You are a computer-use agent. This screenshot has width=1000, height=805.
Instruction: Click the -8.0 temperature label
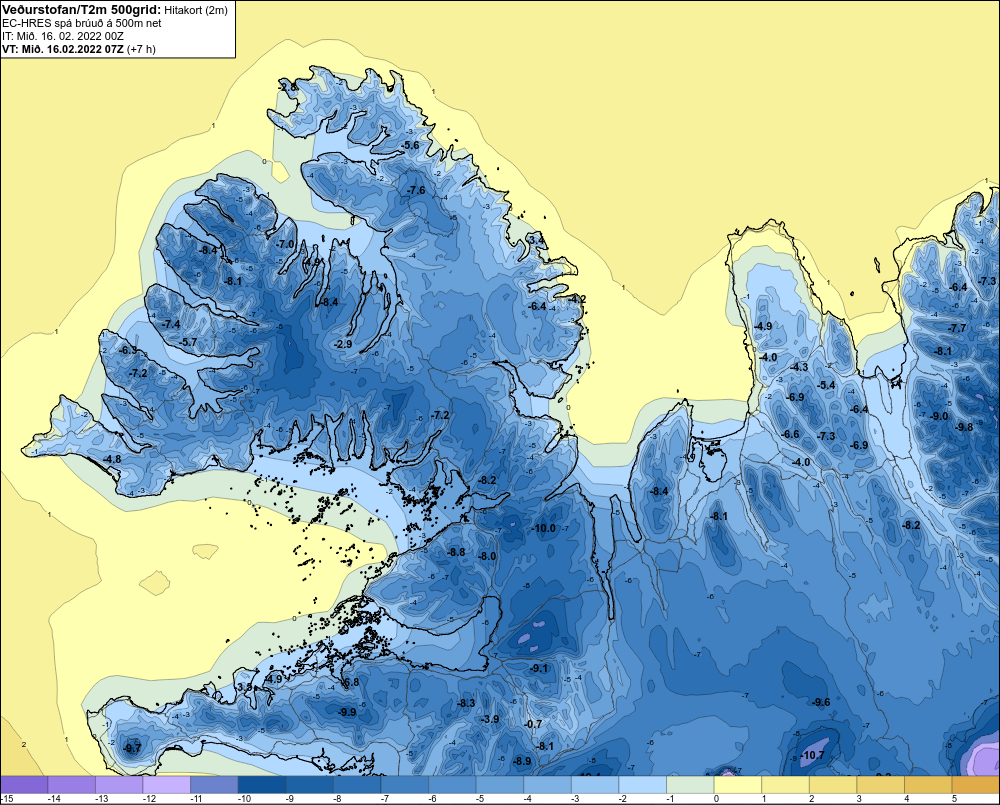click(488, 556)
